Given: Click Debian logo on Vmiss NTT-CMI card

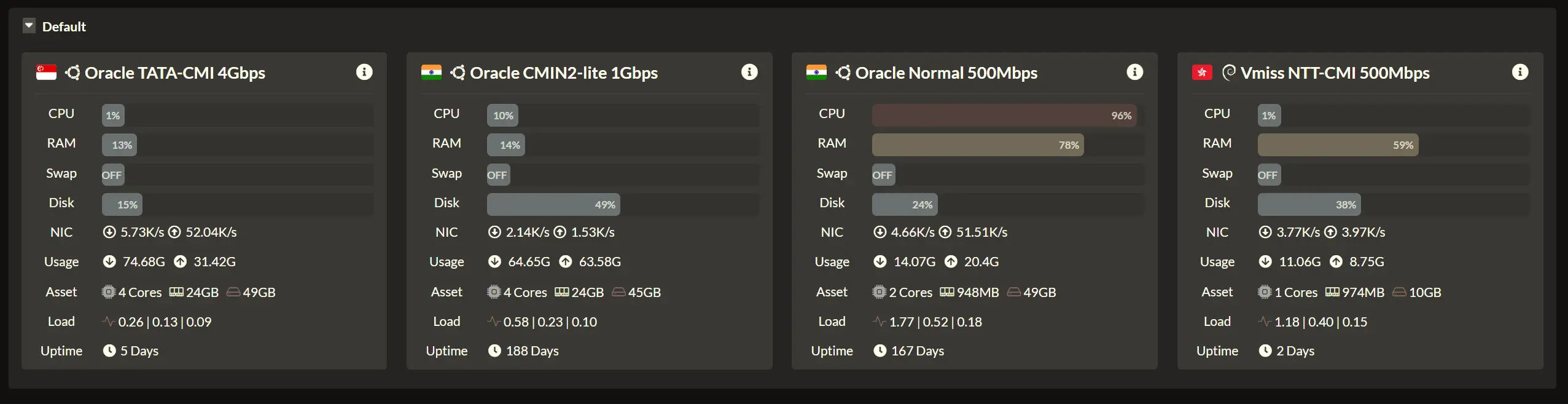Looking at the screenshot, I should click(1228, 73).
